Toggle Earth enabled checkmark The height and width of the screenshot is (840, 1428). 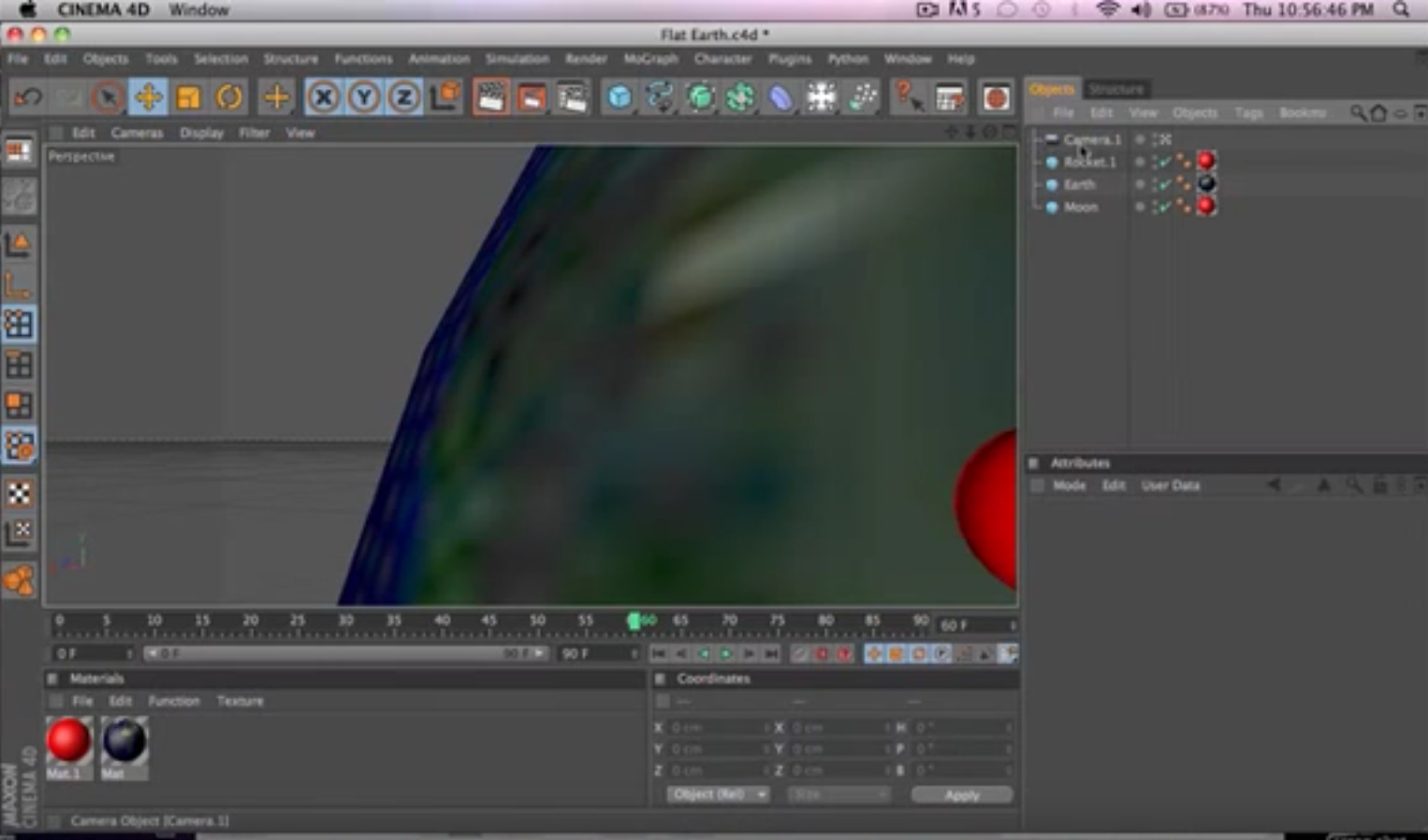[x=1164, y=184]
